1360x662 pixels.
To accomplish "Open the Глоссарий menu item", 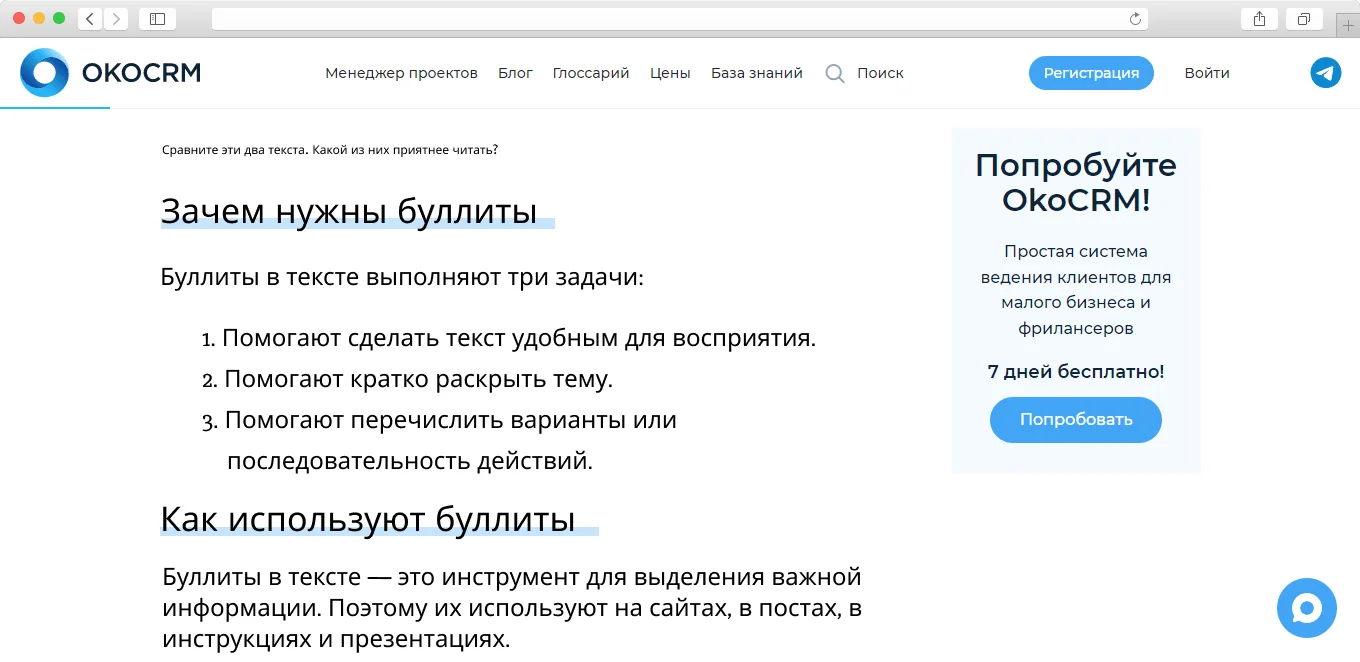I will pyautogui.click(x=591, y=73).
